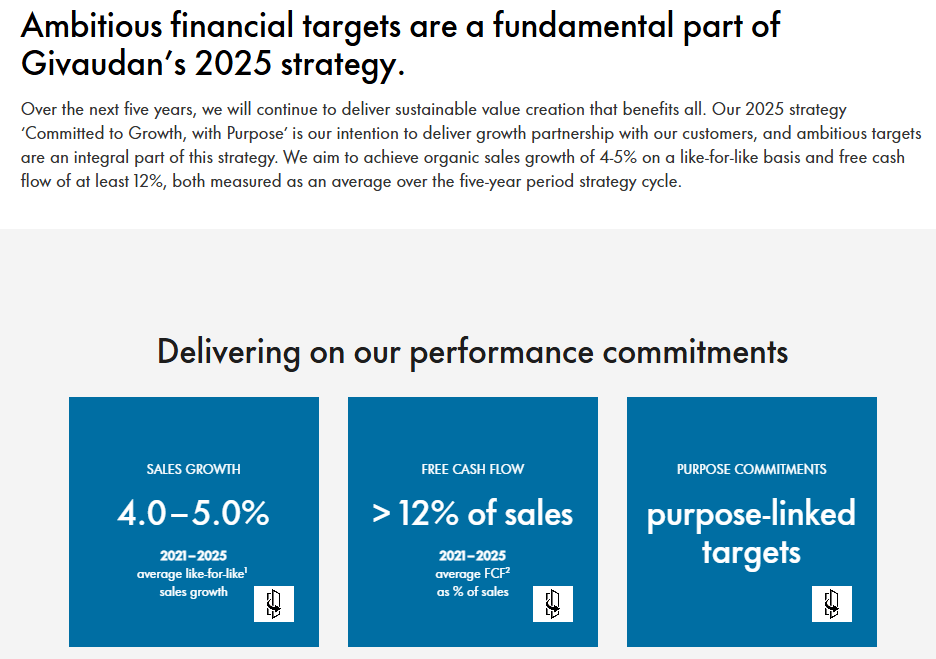Click 'Delivering on our performance commitments' heading
The width and height of the screenshot is (936, 659).
click(x=472, y=352)
